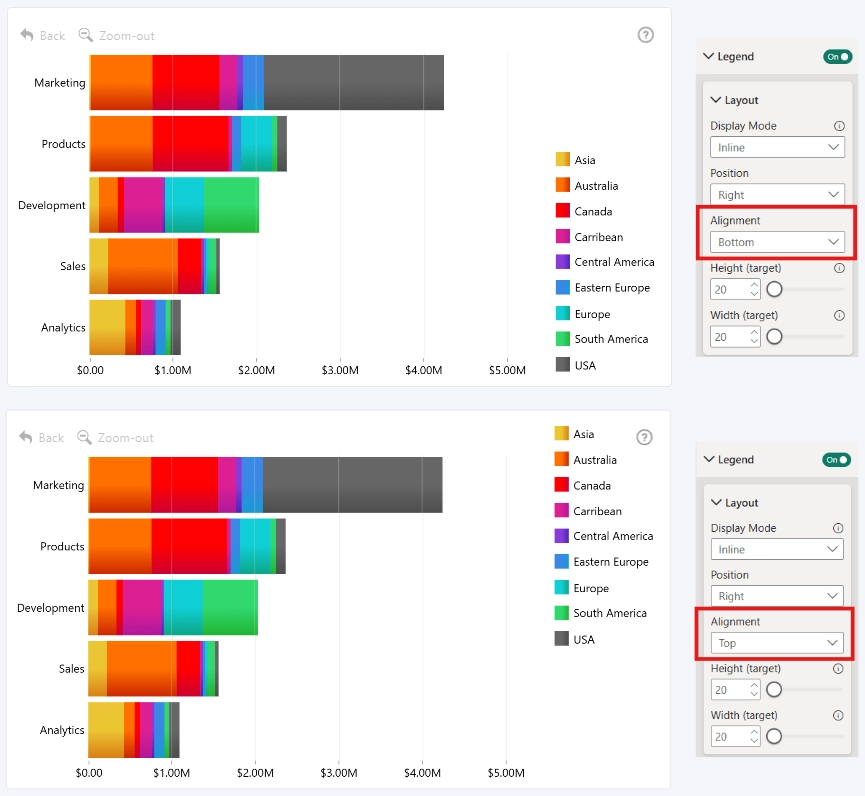Click the Zoom-out magnifier in the bottom chart
The width and height of the screenshot is (865, 796).
(x=84, y=437)
